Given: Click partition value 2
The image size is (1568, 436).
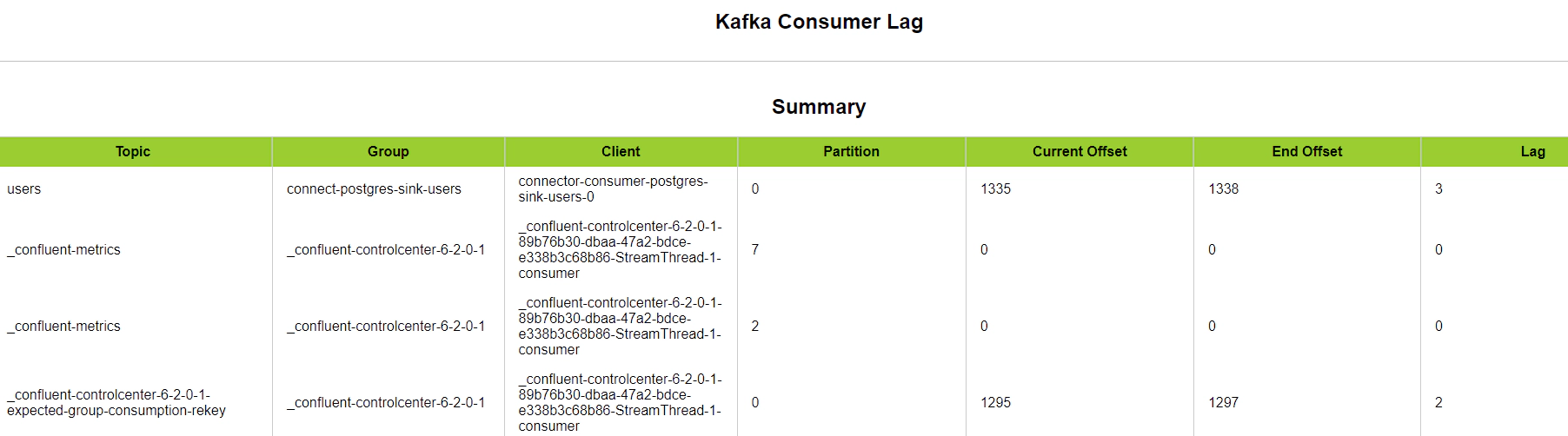Looking at the screenshot, I should click(754, 326).
